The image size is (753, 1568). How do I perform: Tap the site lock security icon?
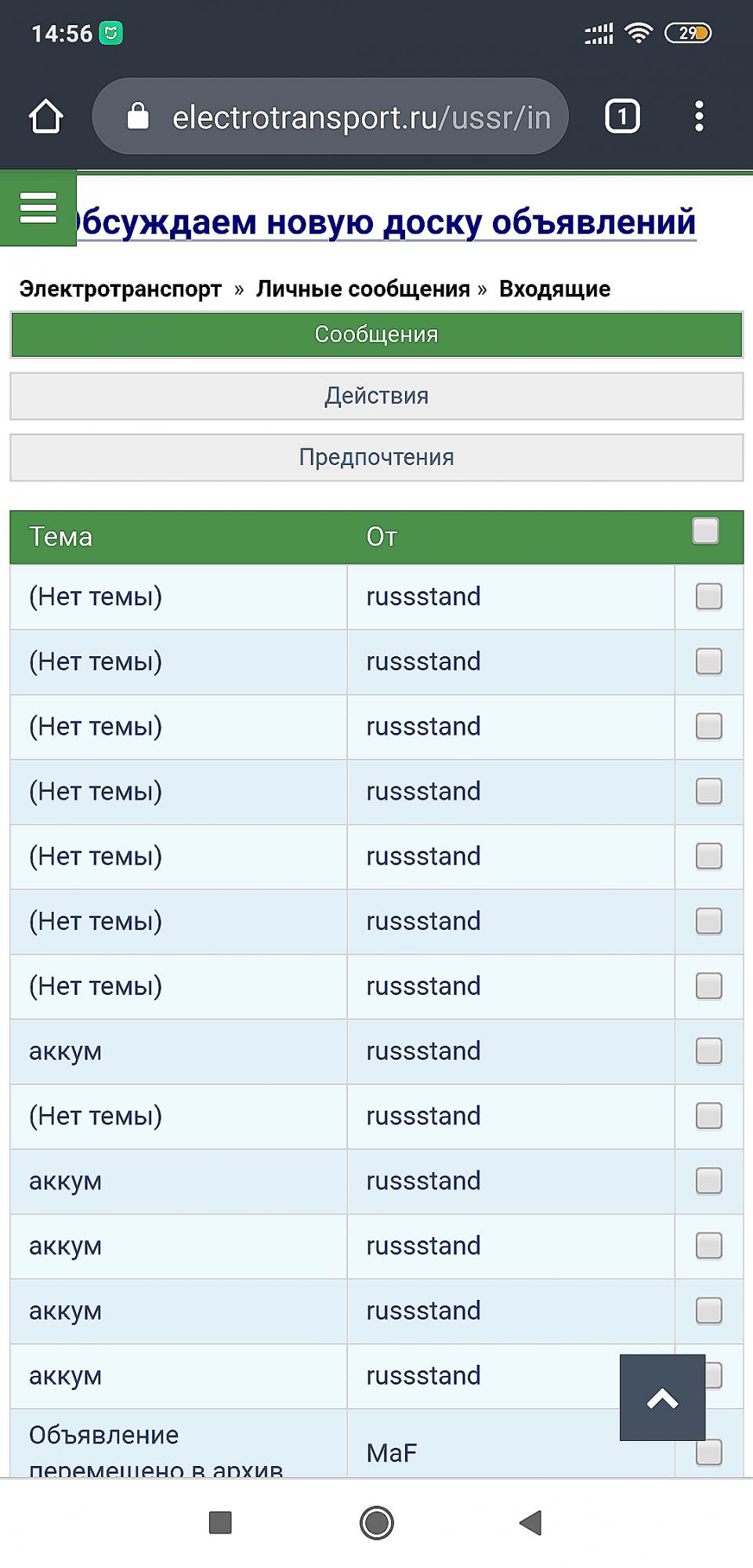click(138, 117)
